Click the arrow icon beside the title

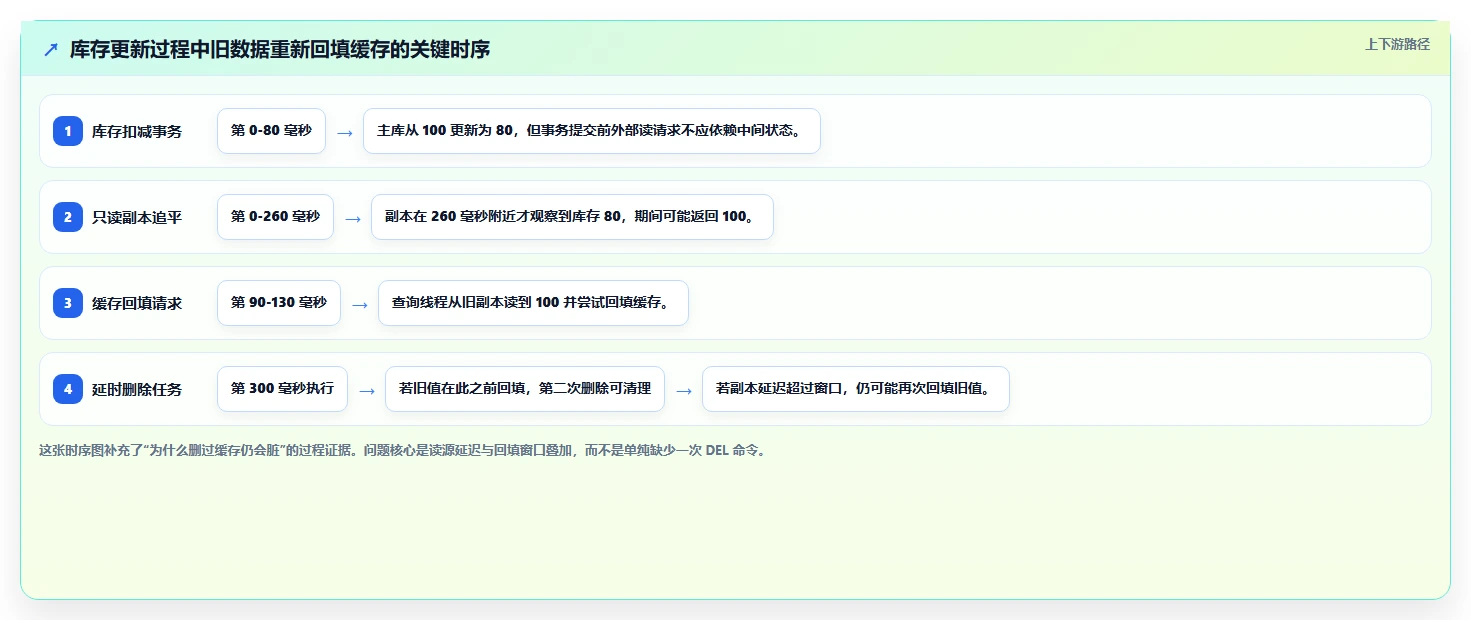point(51,49)
